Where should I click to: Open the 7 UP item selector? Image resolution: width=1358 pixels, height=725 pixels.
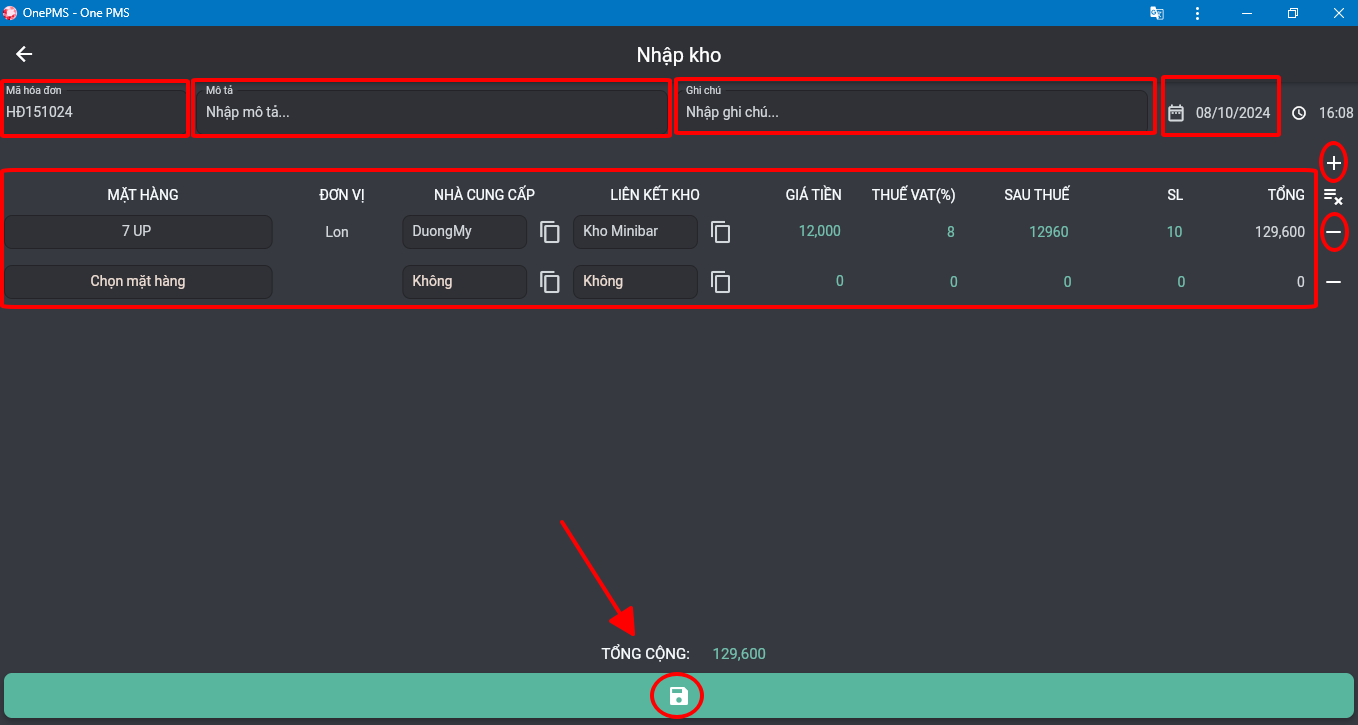138,232
